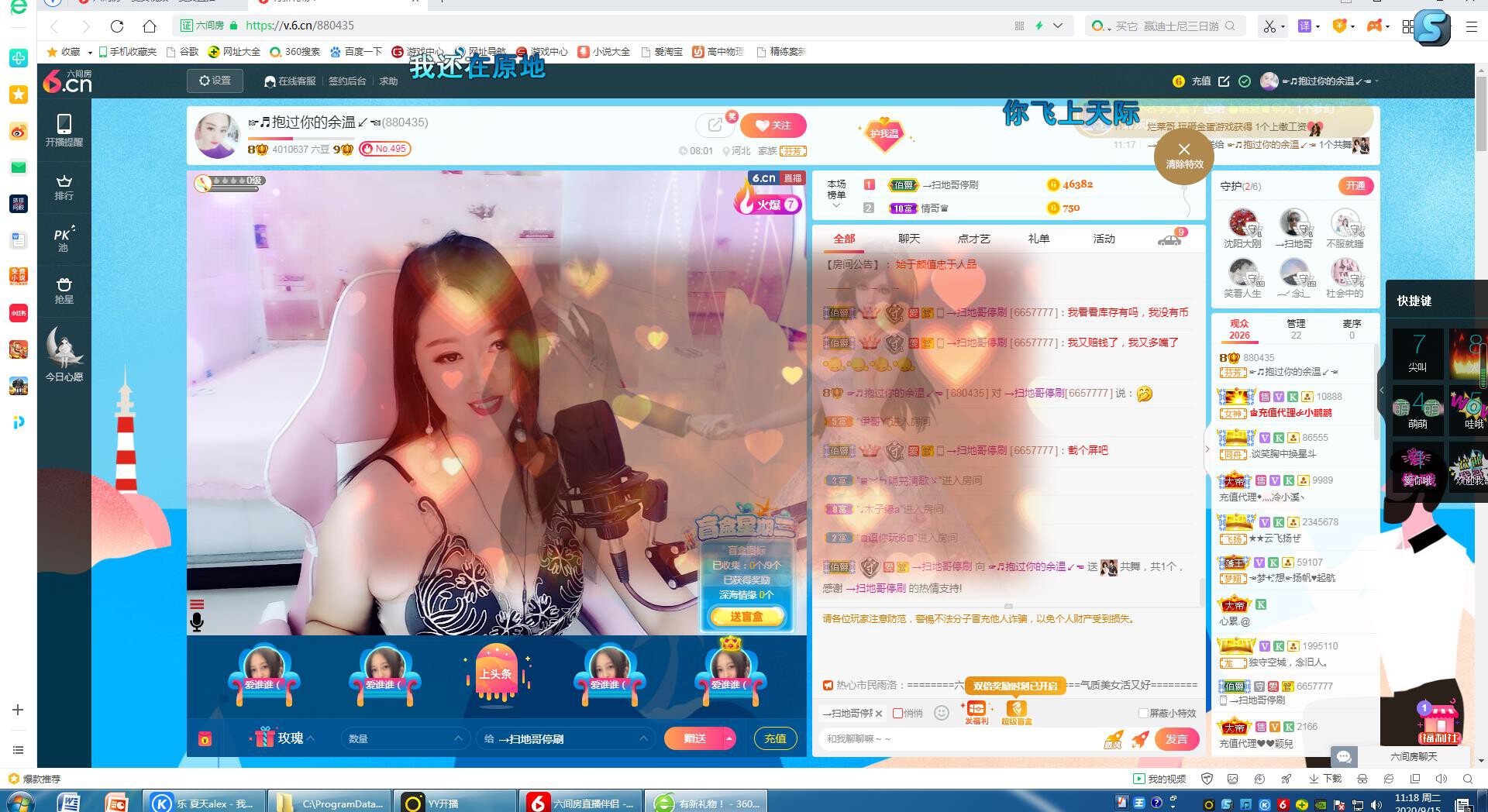Click the microphone icon on the video
This screenshot has height=812, width=1488.
click(x=197, y=621)
